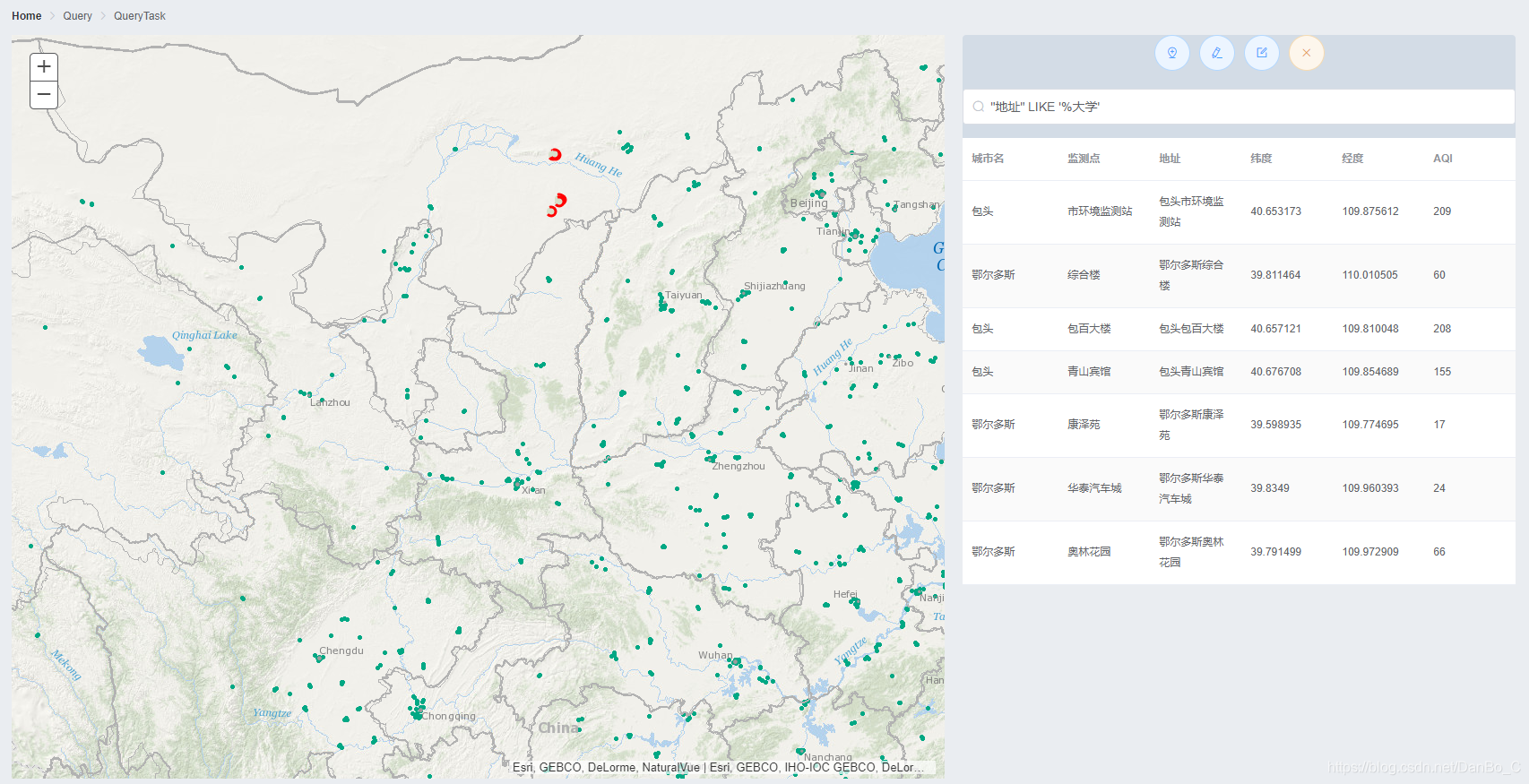This screenshot has height=784, width=1529.
Task: Select the 包百大楼 monitoring point cell
Action: click(x=1089, y=329)
